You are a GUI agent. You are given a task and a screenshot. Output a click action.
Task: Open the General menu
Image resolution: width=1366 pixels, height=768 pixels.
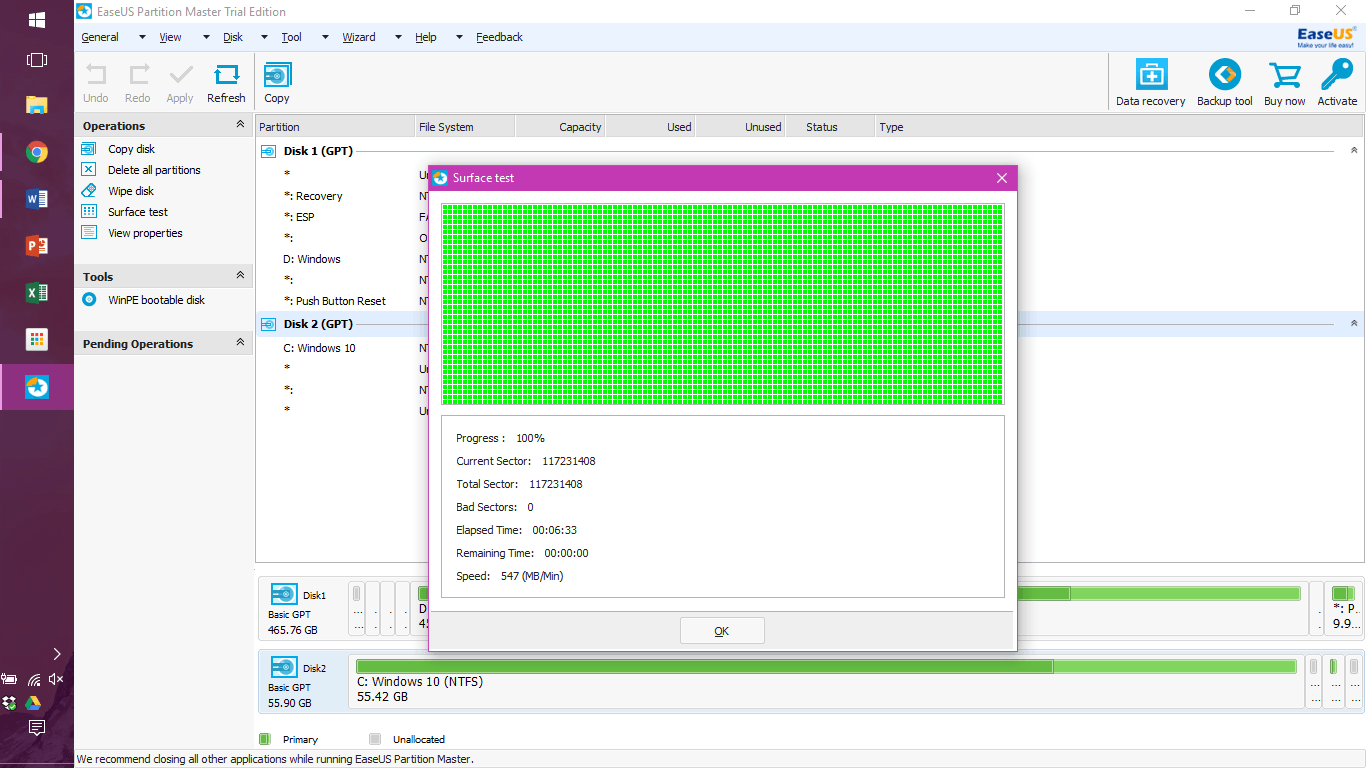point(100,37)
